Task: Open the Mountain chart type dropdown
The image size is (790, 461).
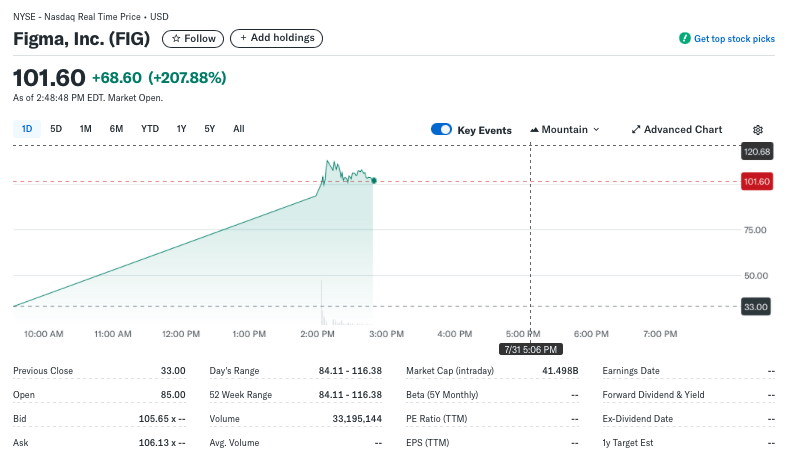Action: 565,129
